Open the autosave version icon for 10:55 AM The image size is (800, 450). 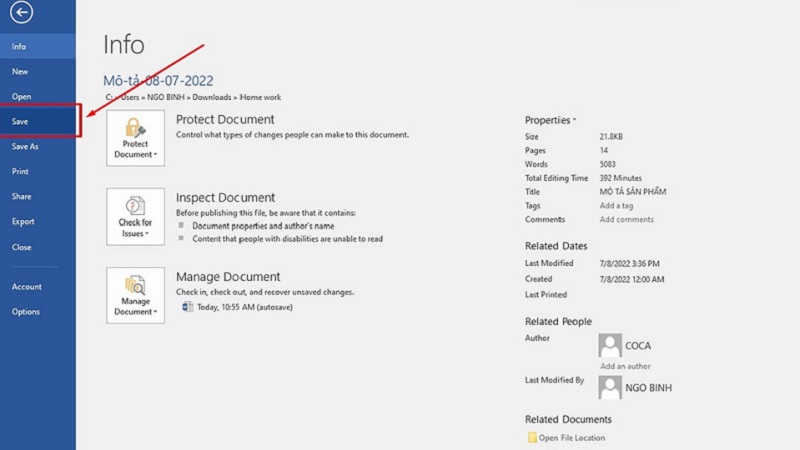pos(187,307)
